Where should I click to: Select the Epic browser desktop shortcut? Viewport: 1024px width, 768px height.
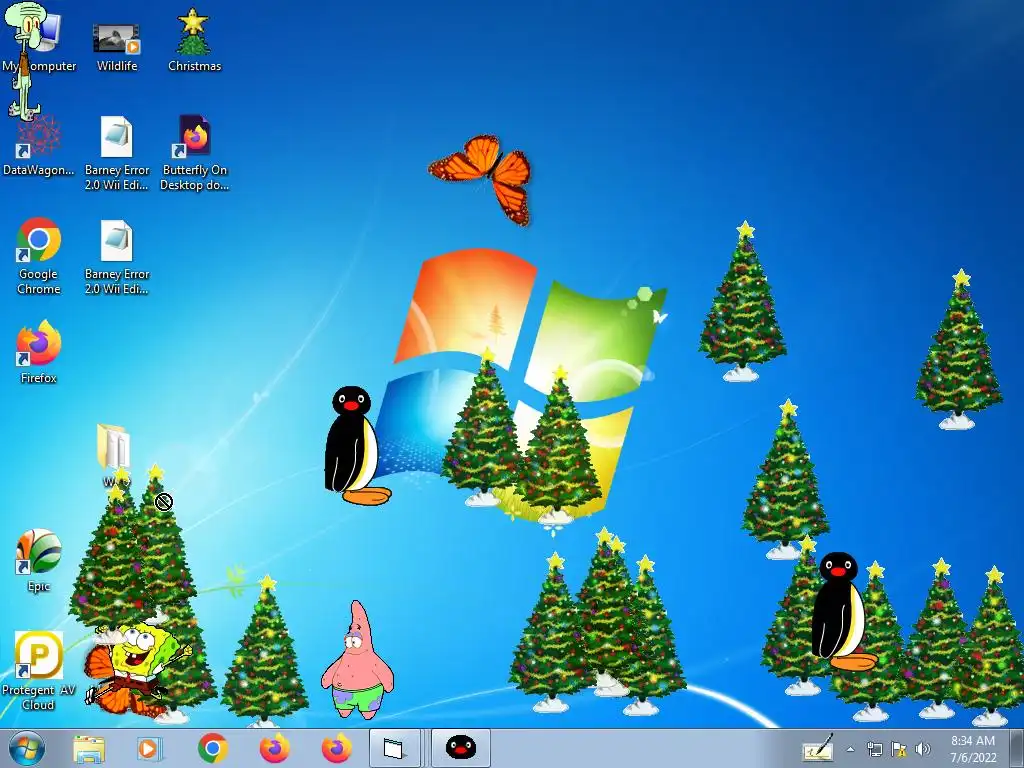(x=39, y=560)
